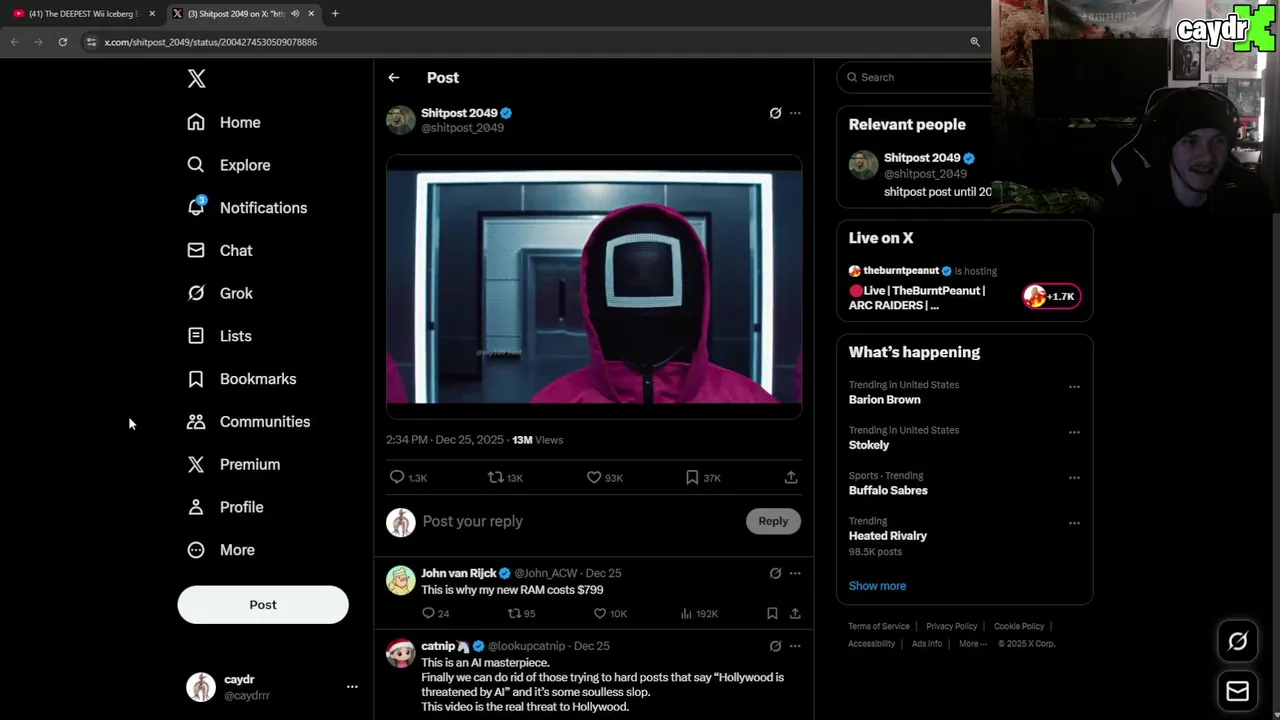Click Show more under What's happening
The image size is (1280, 720).
877,586
